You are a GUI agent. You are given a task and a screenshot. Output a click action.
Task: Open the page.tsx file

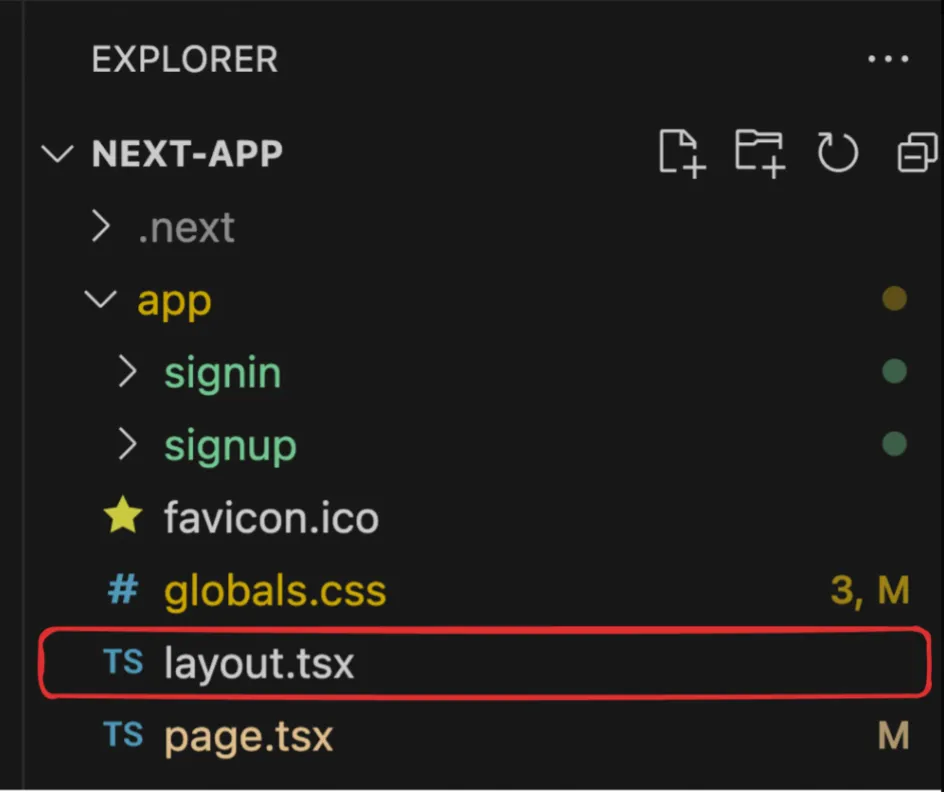coord(248,737)
